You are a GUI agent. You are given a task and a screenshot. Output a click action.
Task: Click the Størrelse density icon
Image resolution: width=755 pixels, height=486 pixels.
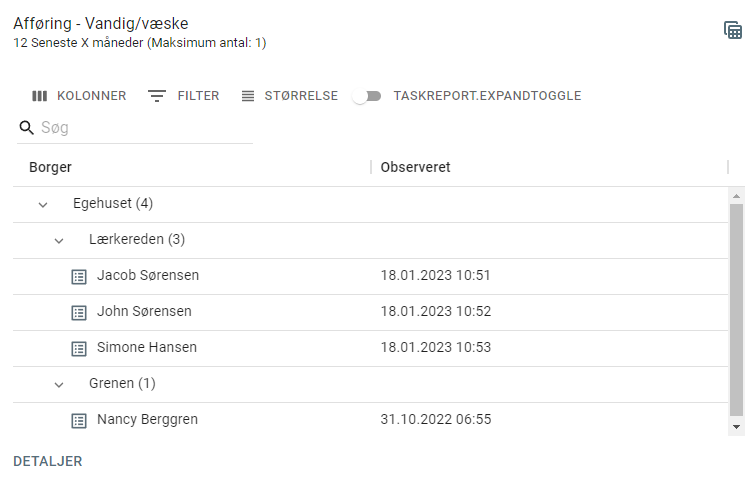click(x=247, y=96)
